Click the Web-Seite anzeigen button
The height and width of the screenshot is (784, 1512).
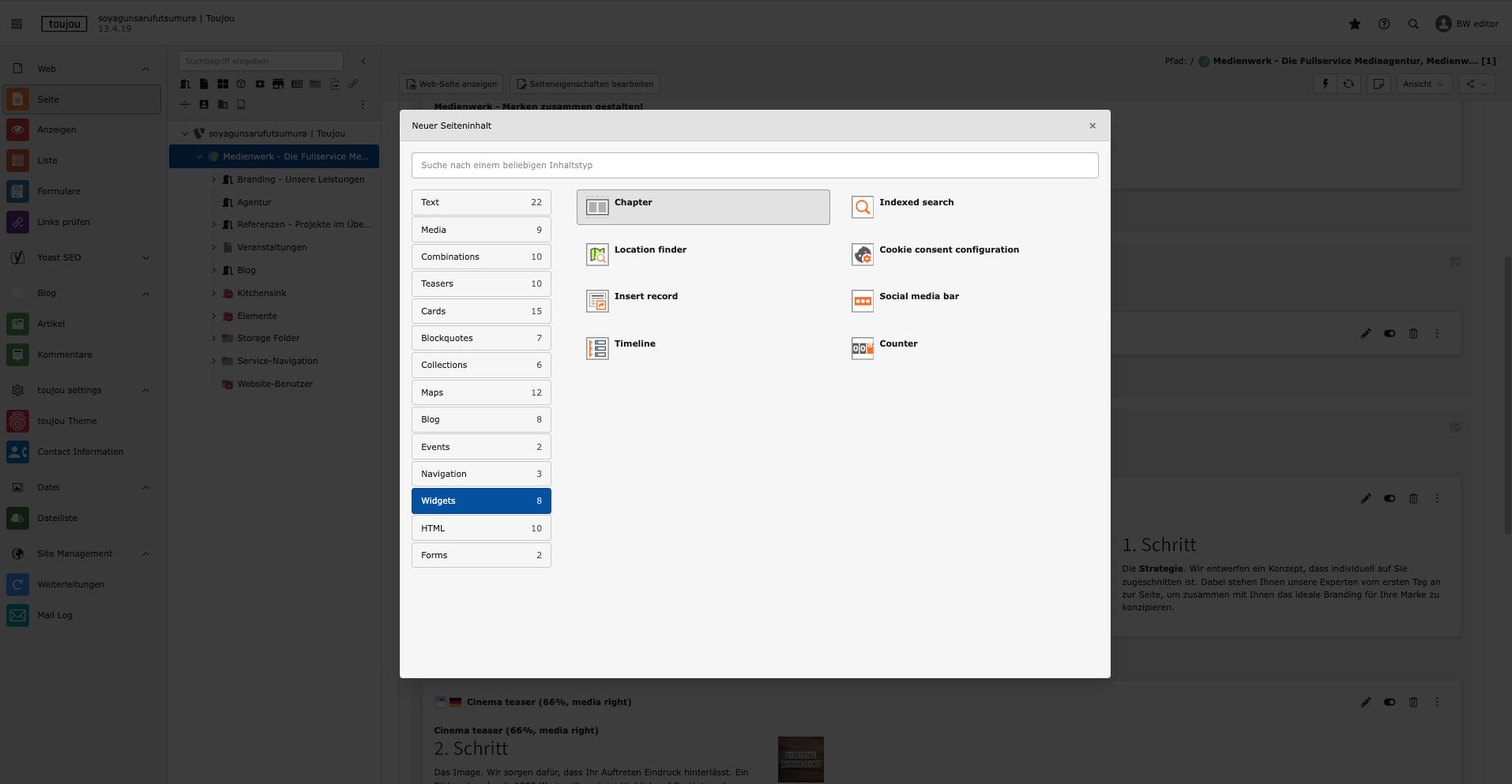pos(451,84)
